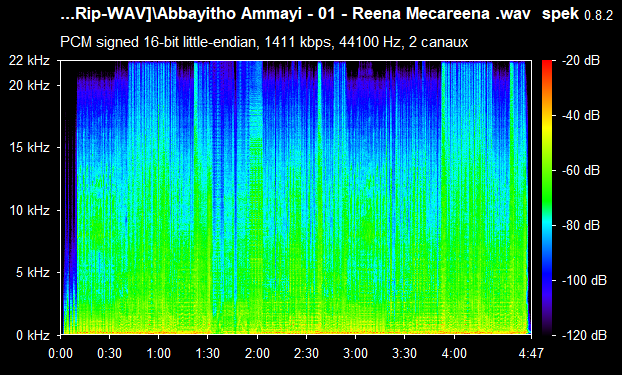622x375 pixels.
Task: Select the 15 kHz frequency axis label
Action: click(x=29, y=148)
